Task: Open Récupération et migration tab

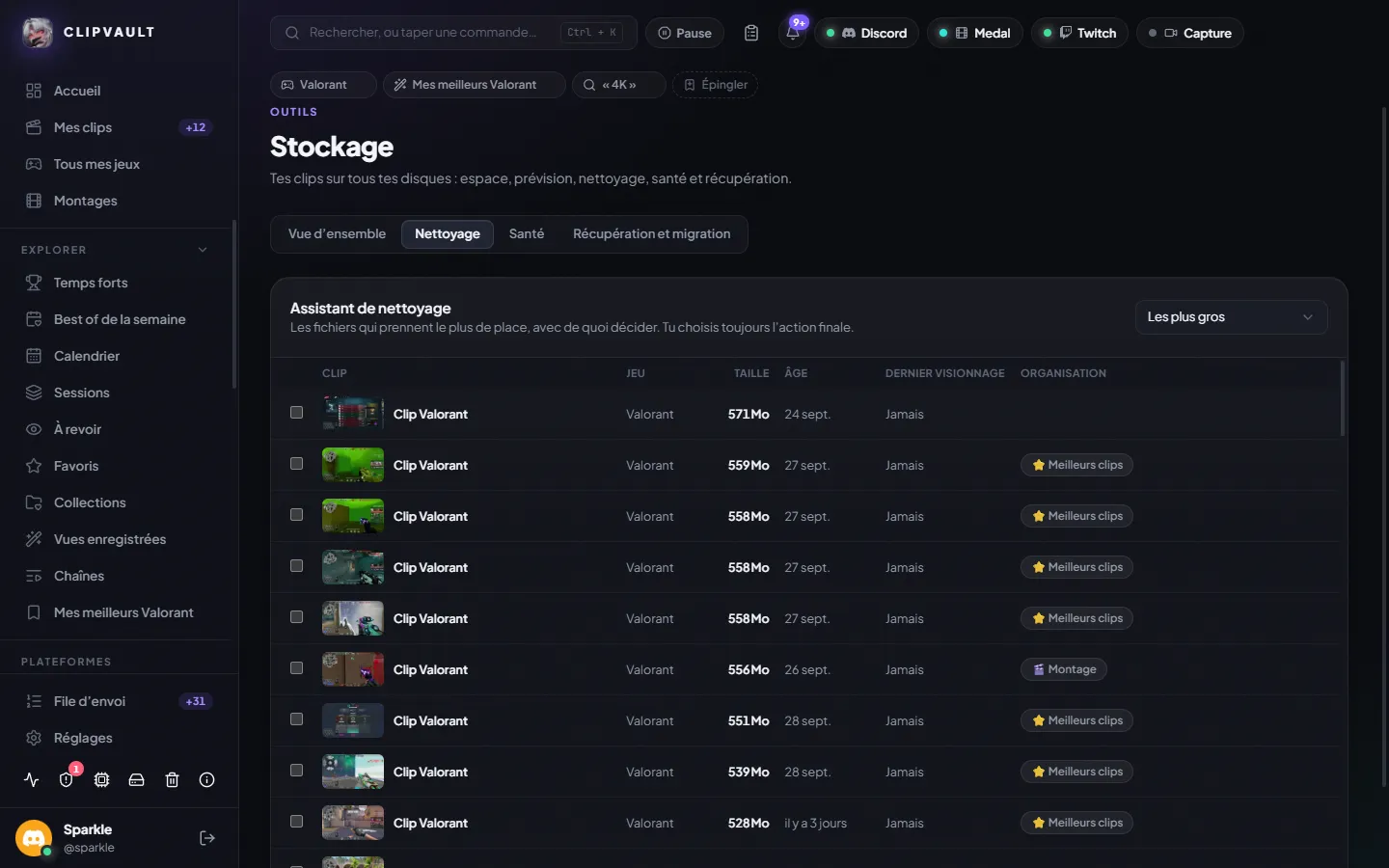Action: [x=652, y=234]
